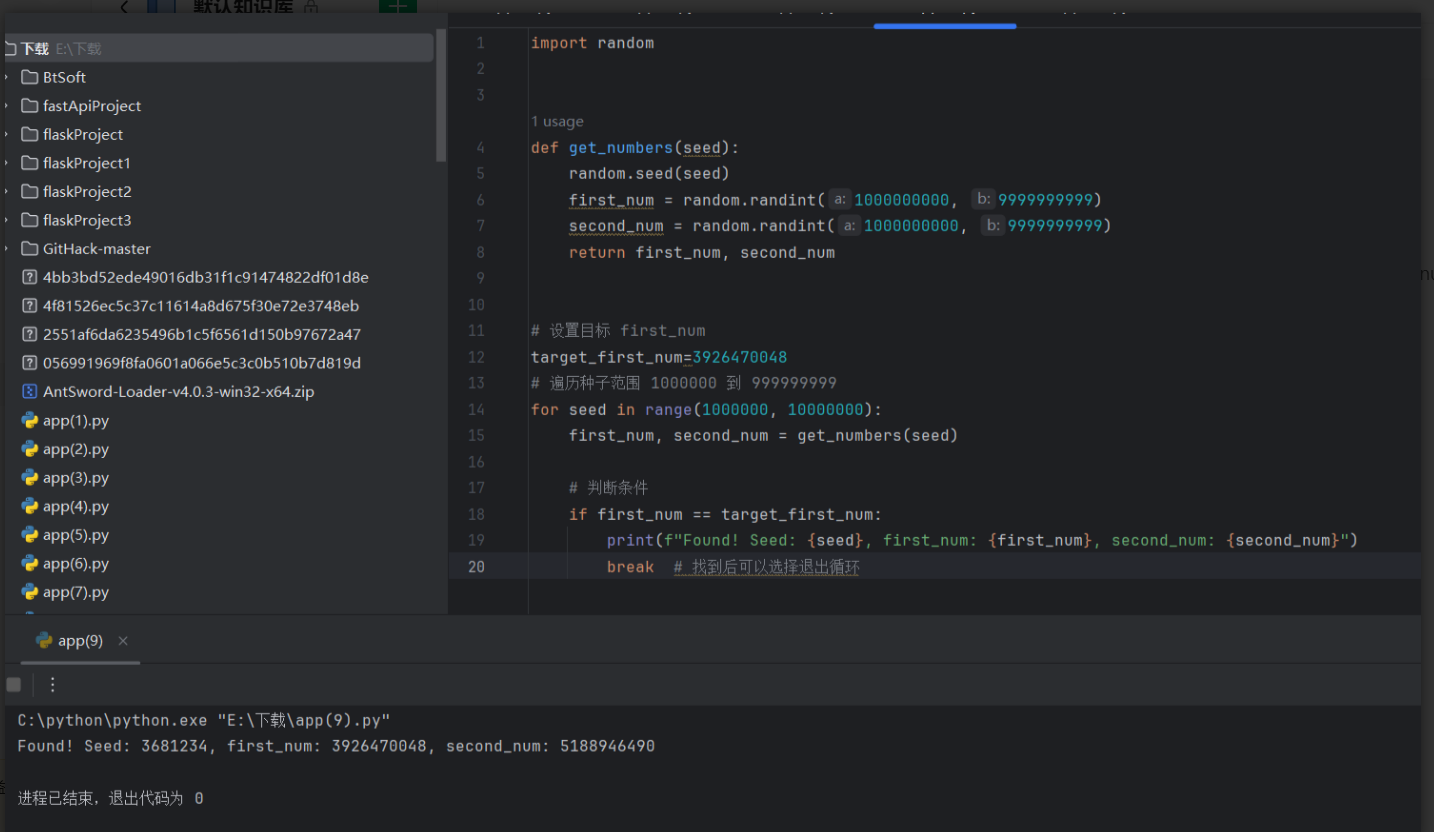Image resolution: width=1434 pixels, height=832 pixels.
Task: Click unknown file icon for 4bb3bd52ede49016 file
Action: click(30, 277)
